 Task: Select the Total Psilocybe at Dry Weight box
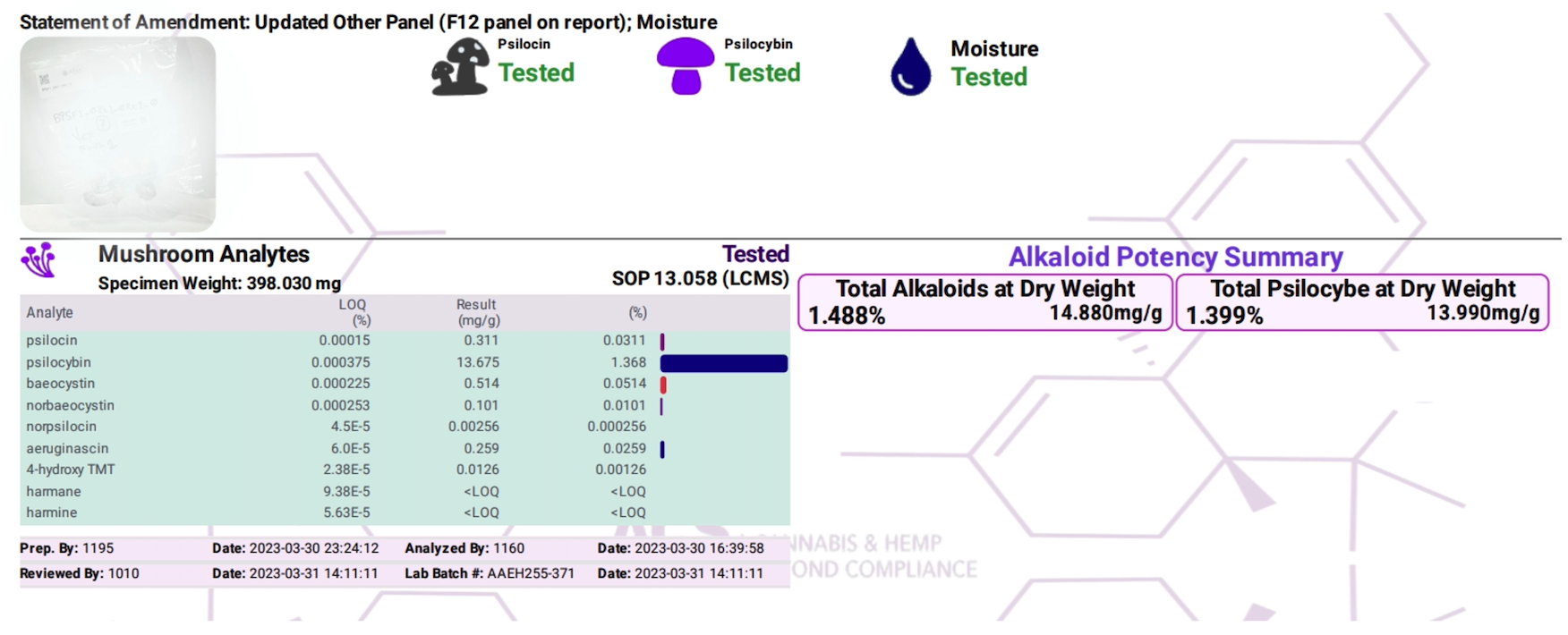click(x=1361, y=302)
